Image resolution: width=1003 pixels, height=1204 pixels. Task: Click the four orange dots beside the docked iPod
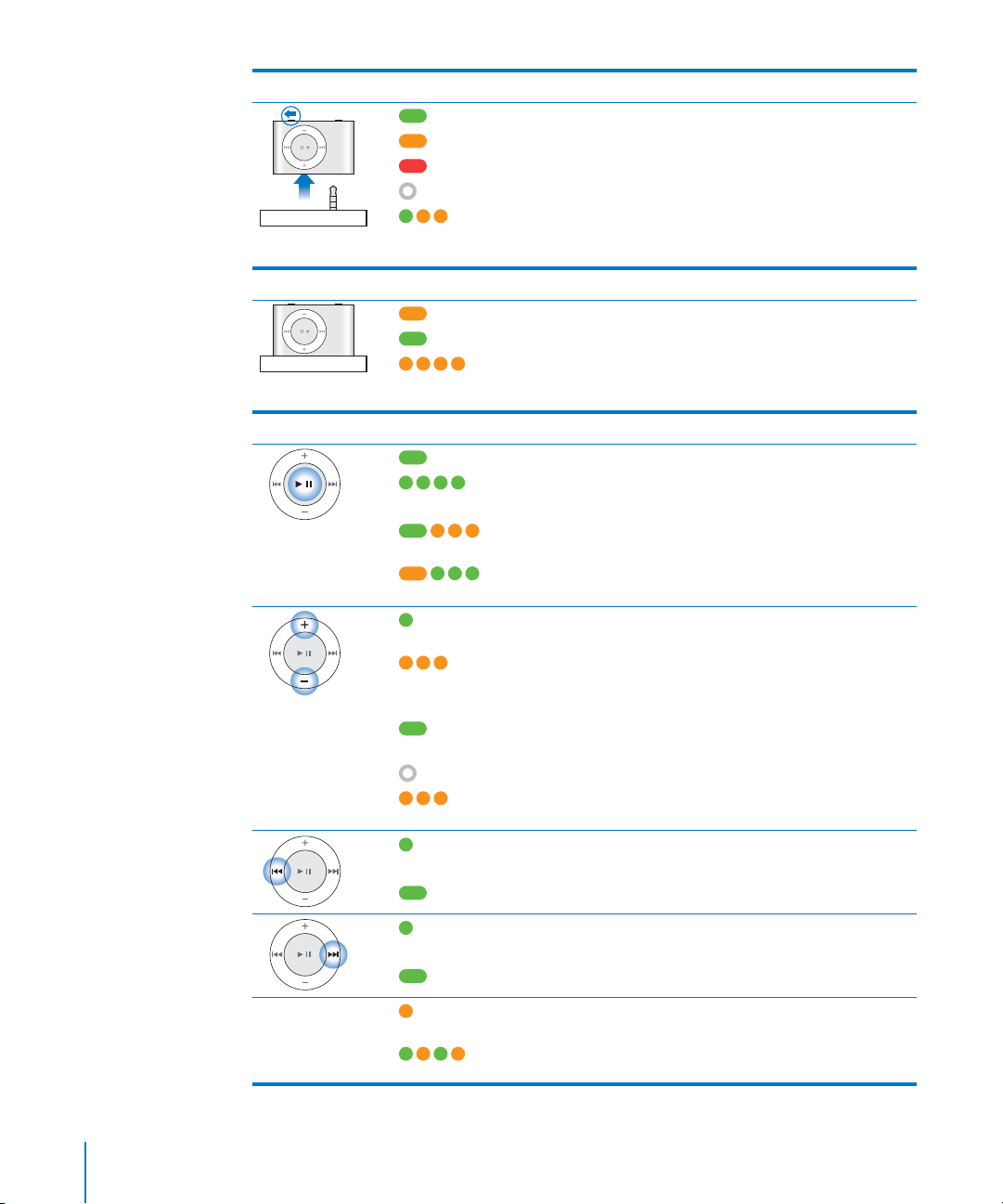click(x=431, y=364)
